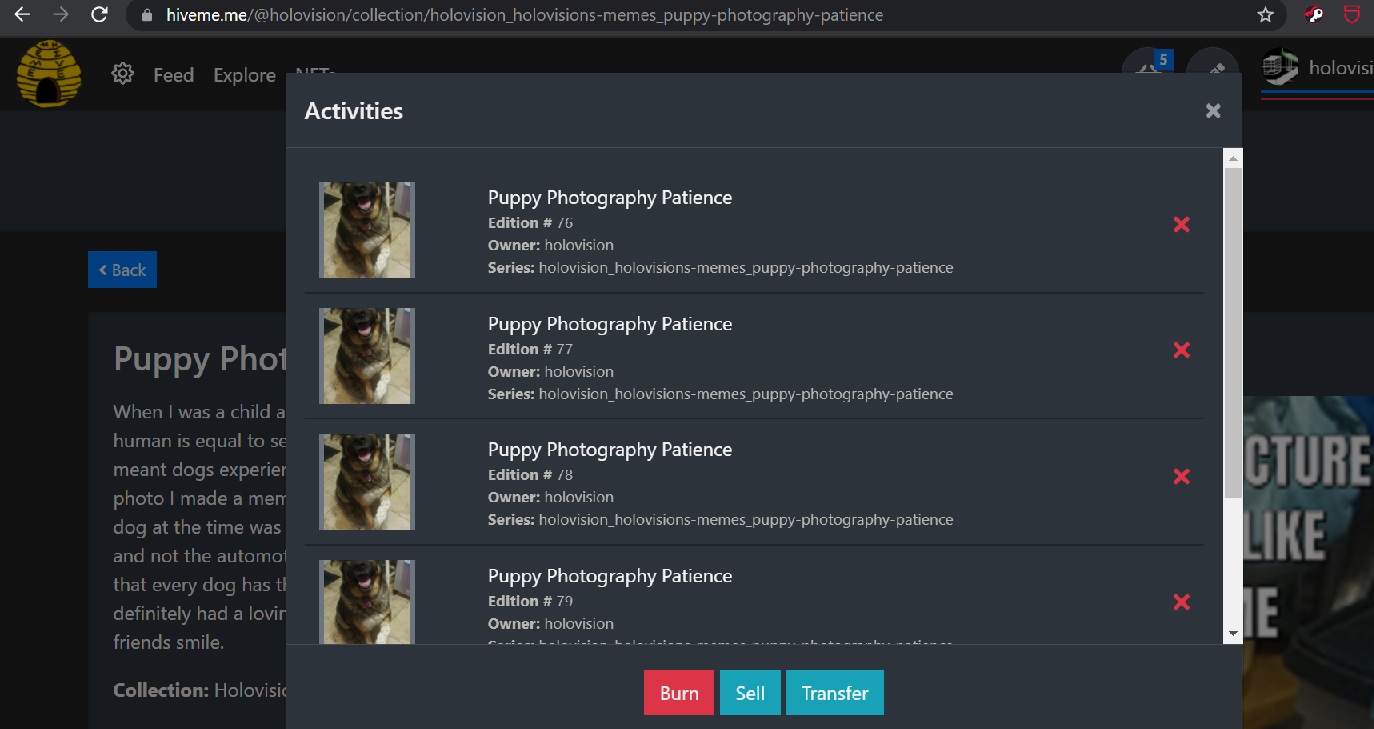The image size is (1374, 729).
Task: Close the Activities dialog
Action: tap(1213, 111)
